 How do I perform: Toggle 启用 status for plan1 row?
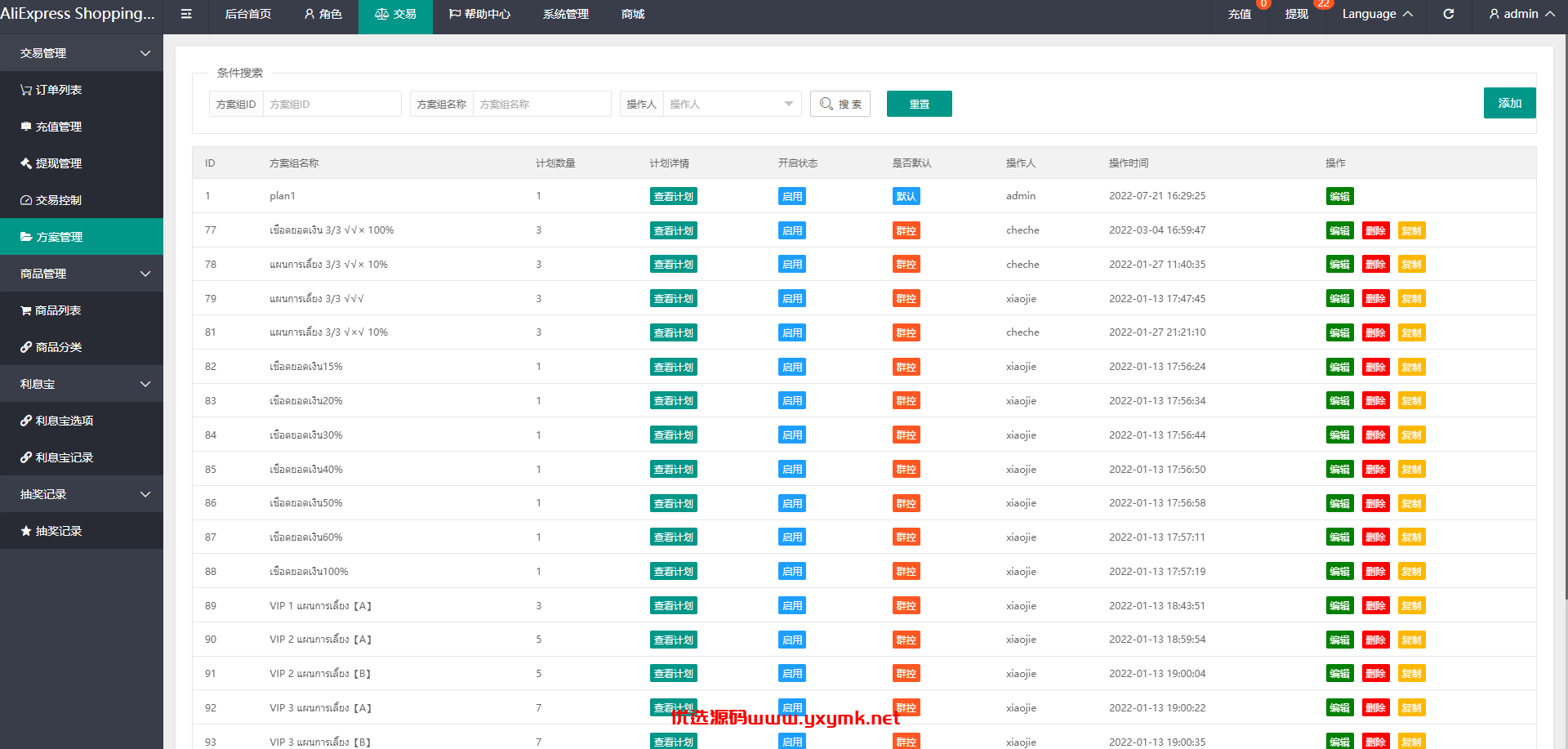[792, 196]
